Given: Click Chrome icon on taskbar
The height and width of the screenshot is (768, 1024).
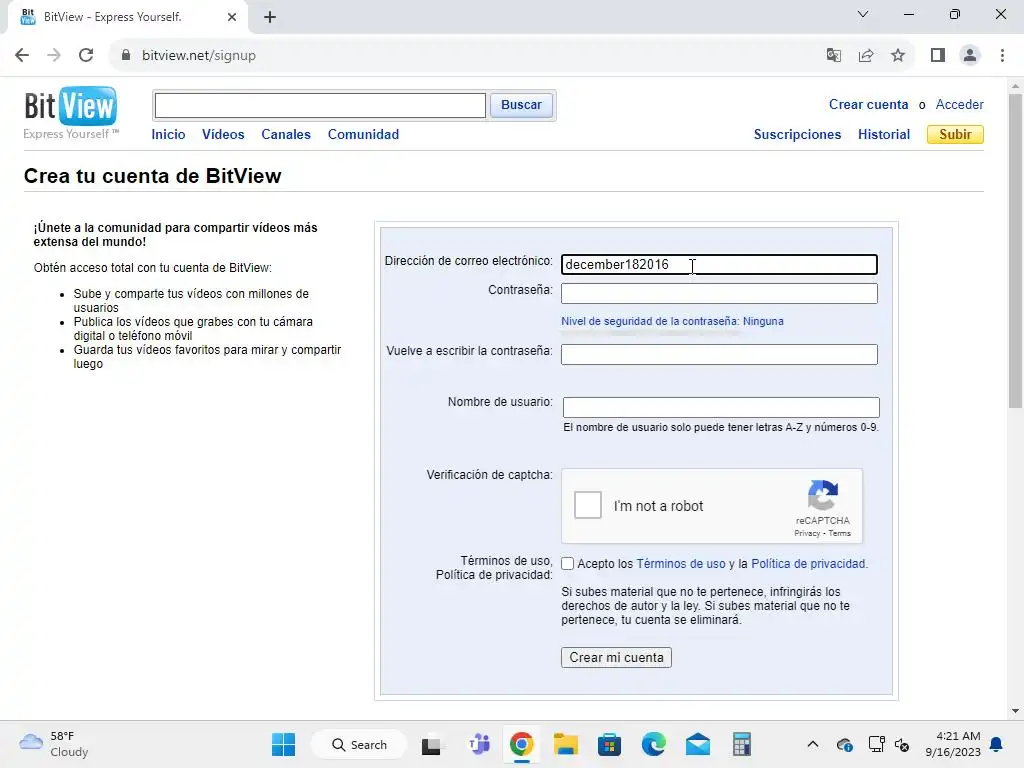Looking at the screenshot, I should (522, 744).
